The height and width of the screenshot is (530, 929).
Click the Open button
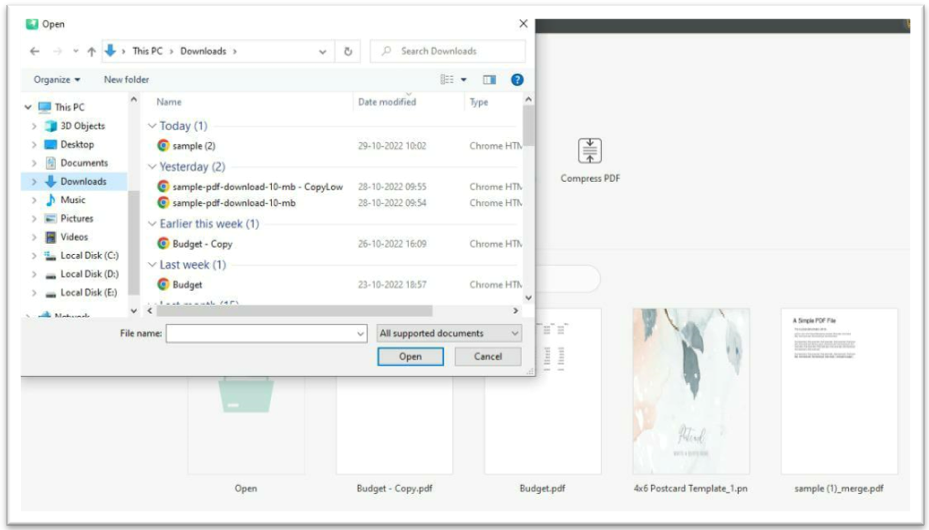410,356
